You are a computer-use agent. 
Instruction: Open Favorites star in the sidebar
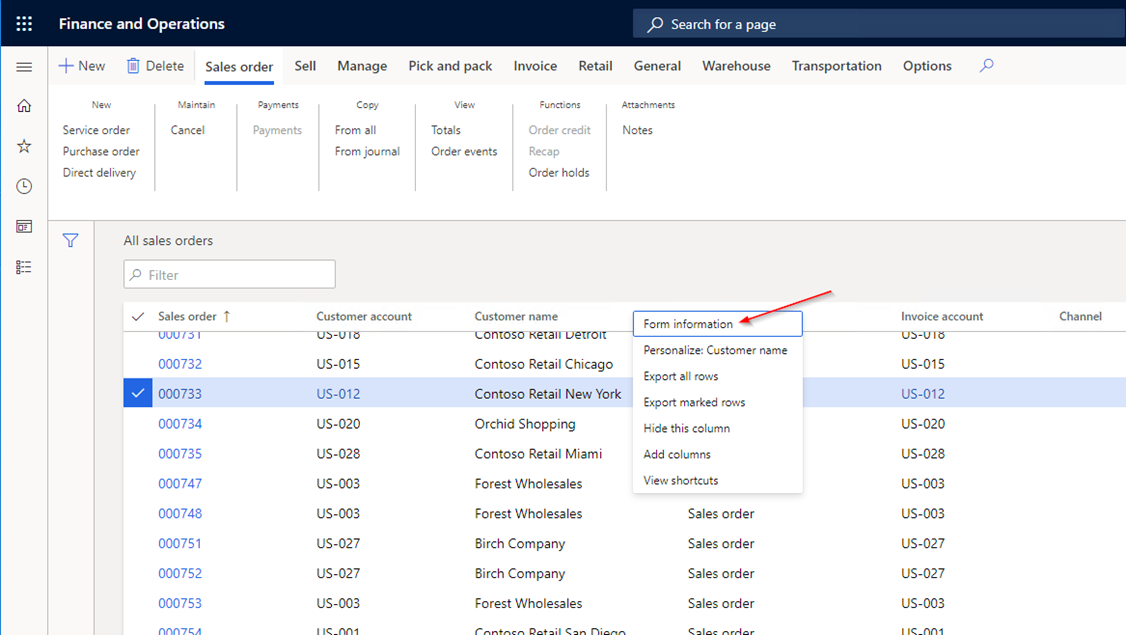pos(24,146)
